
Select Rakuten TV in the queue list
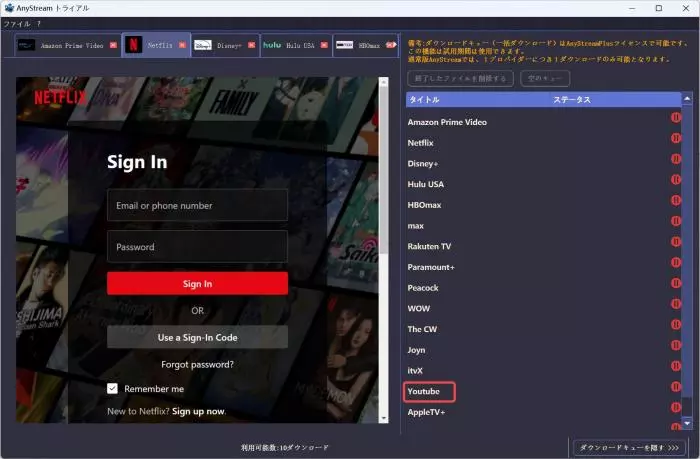tap(429, 246)
